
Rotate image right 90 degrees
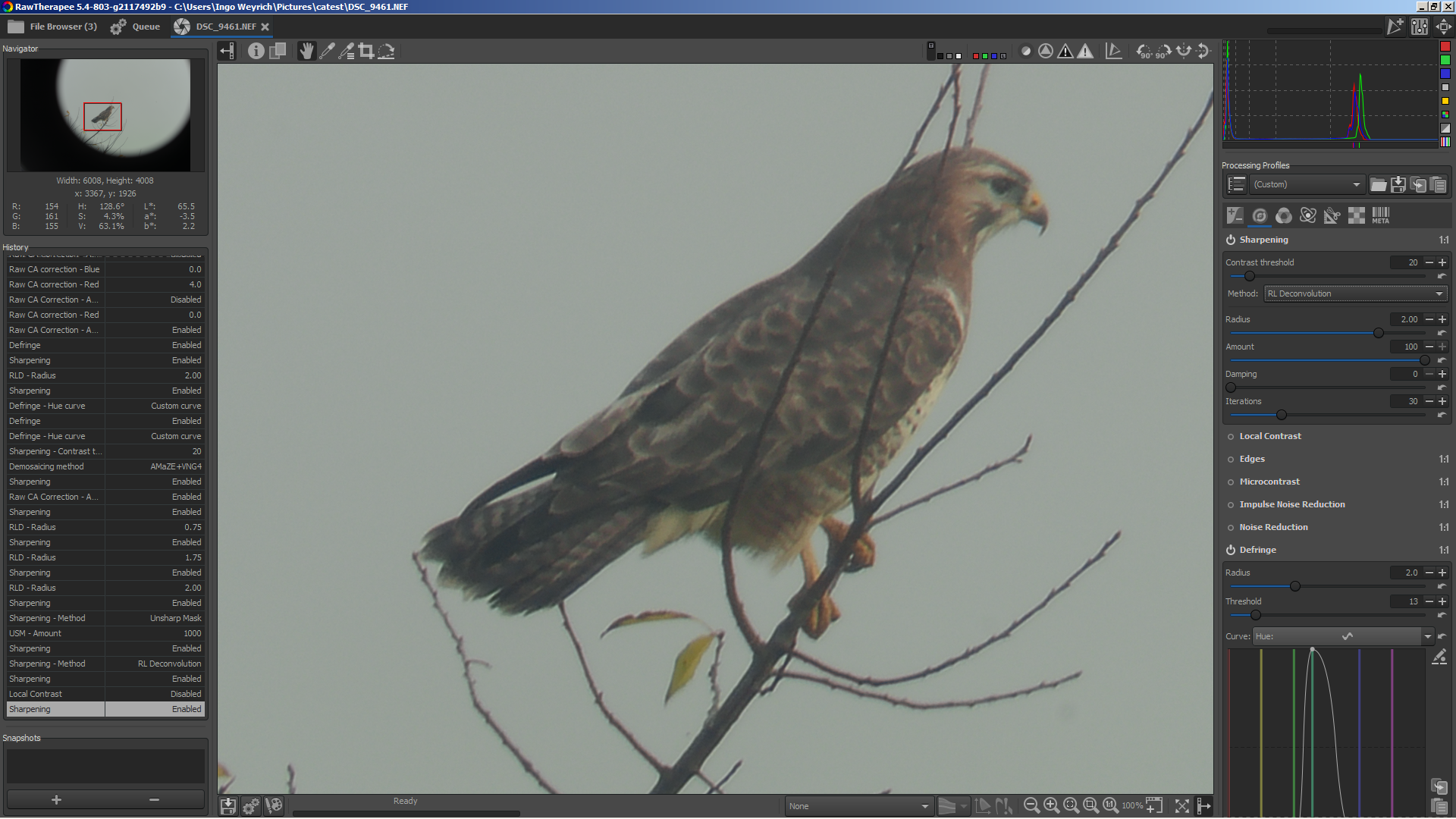coord(1164,51)
